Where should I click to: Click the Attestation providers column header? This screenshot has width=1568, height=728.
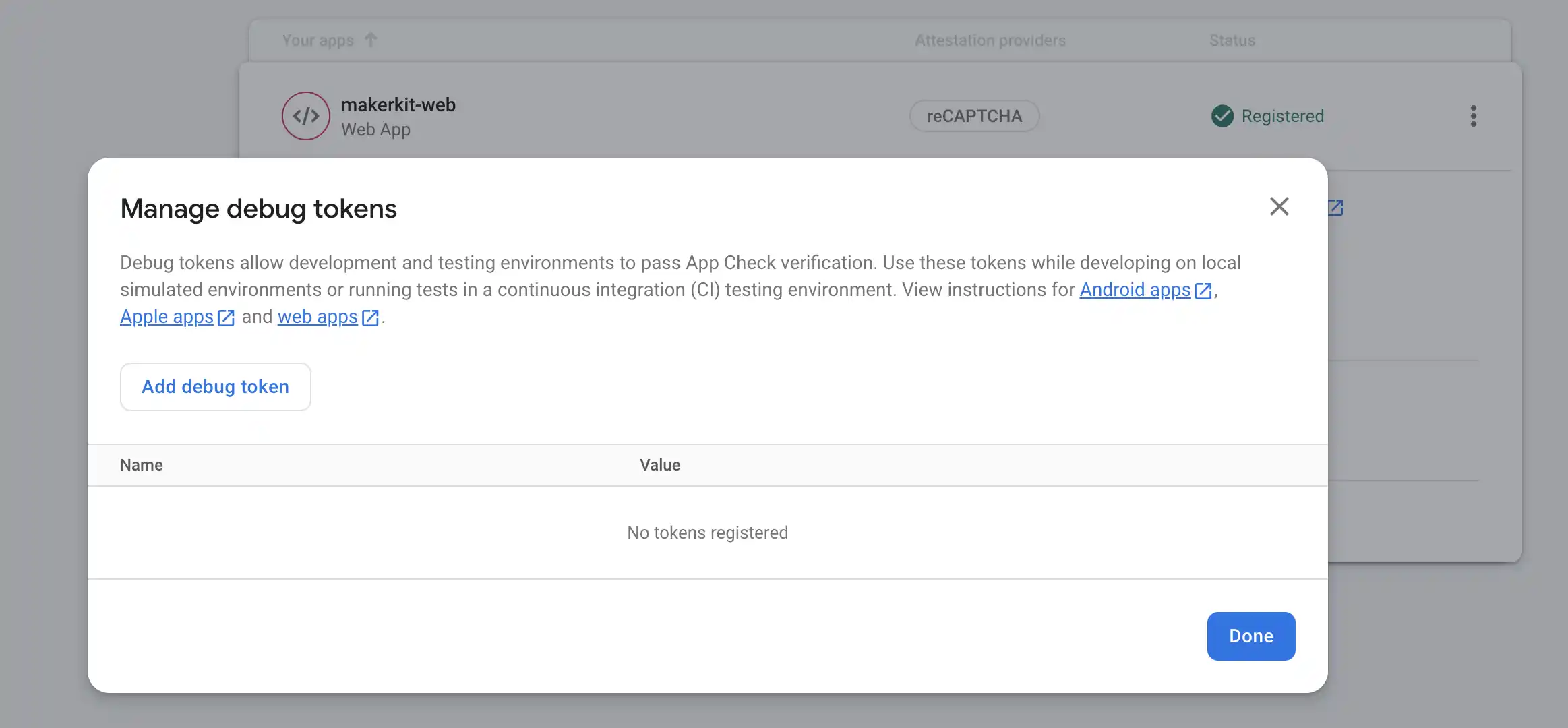[990, 40]
